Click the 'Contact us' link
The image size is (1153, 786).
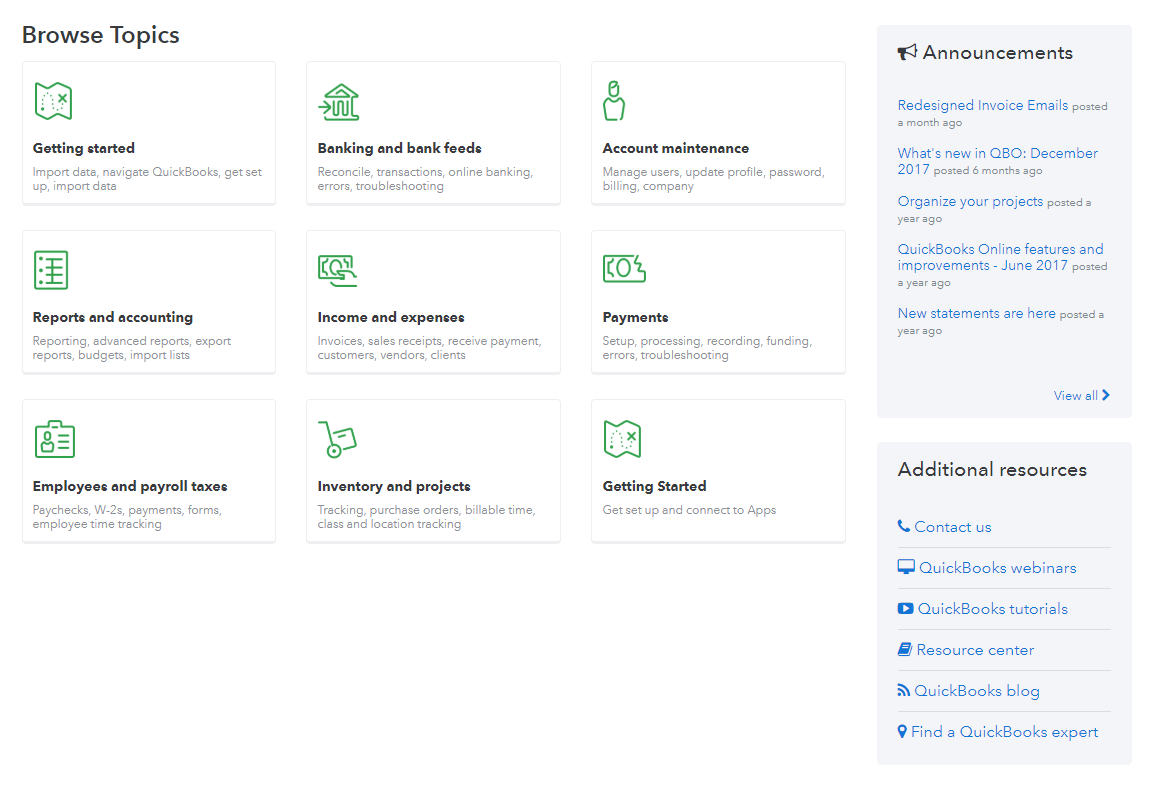tap(953, 526)
